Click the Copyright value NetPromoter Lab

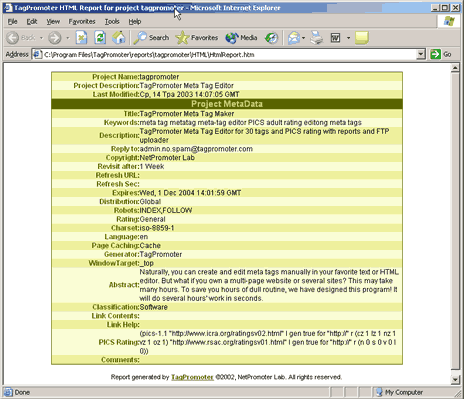pyautogui.click(x=167, y=157)
